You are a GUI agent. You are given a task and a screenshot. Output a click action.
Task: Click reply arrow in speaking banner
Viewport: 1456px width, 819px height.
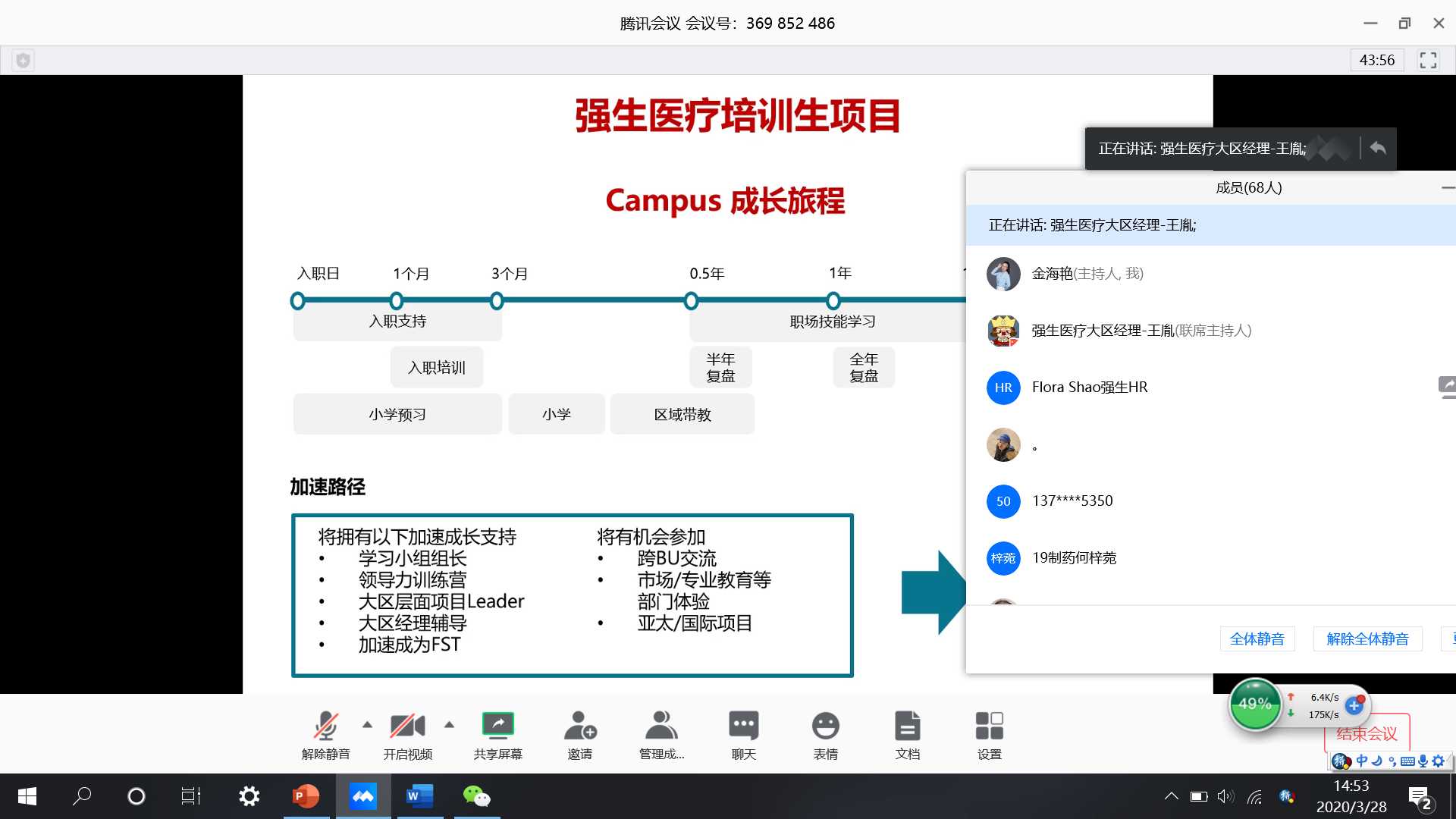(1378, 149)
